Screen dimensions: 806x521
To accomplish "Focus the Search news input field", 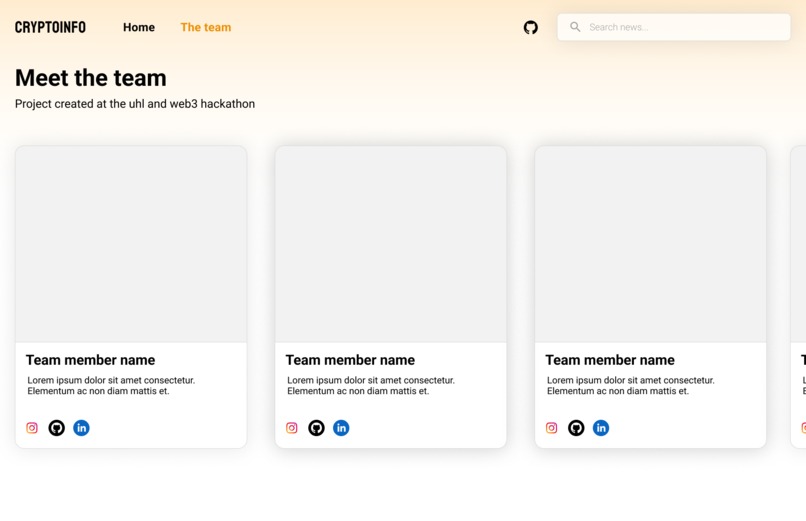I will 674,27.
